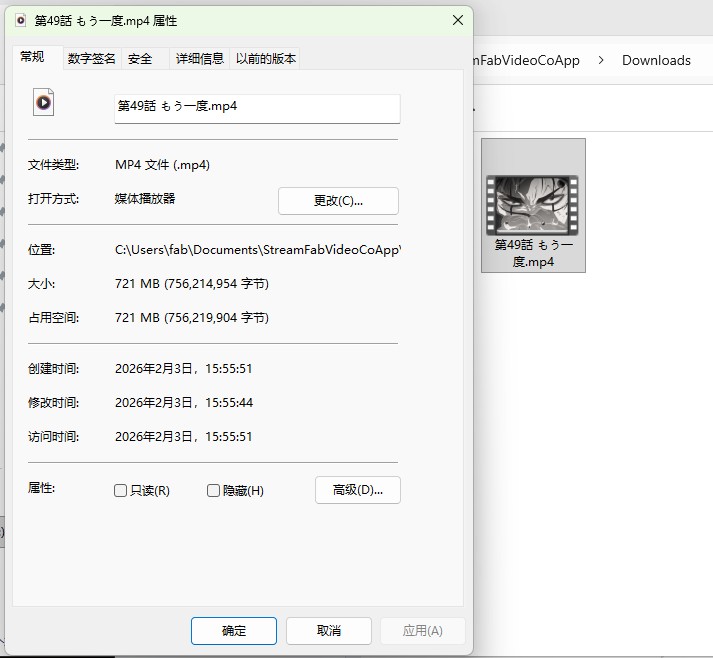
Task: Click the location path C:\Users\fab\Documents text
Action: point(258,250)
